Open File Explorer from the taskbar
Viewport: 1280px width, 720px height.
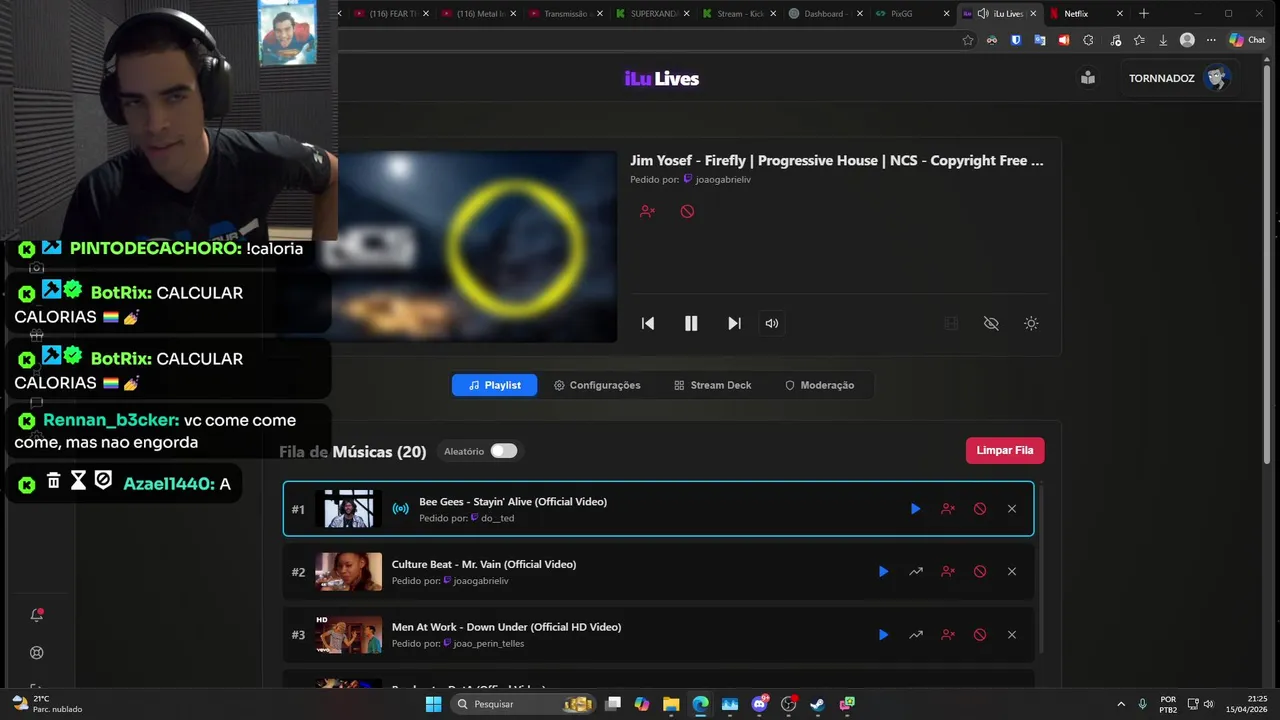click(671, 704)
